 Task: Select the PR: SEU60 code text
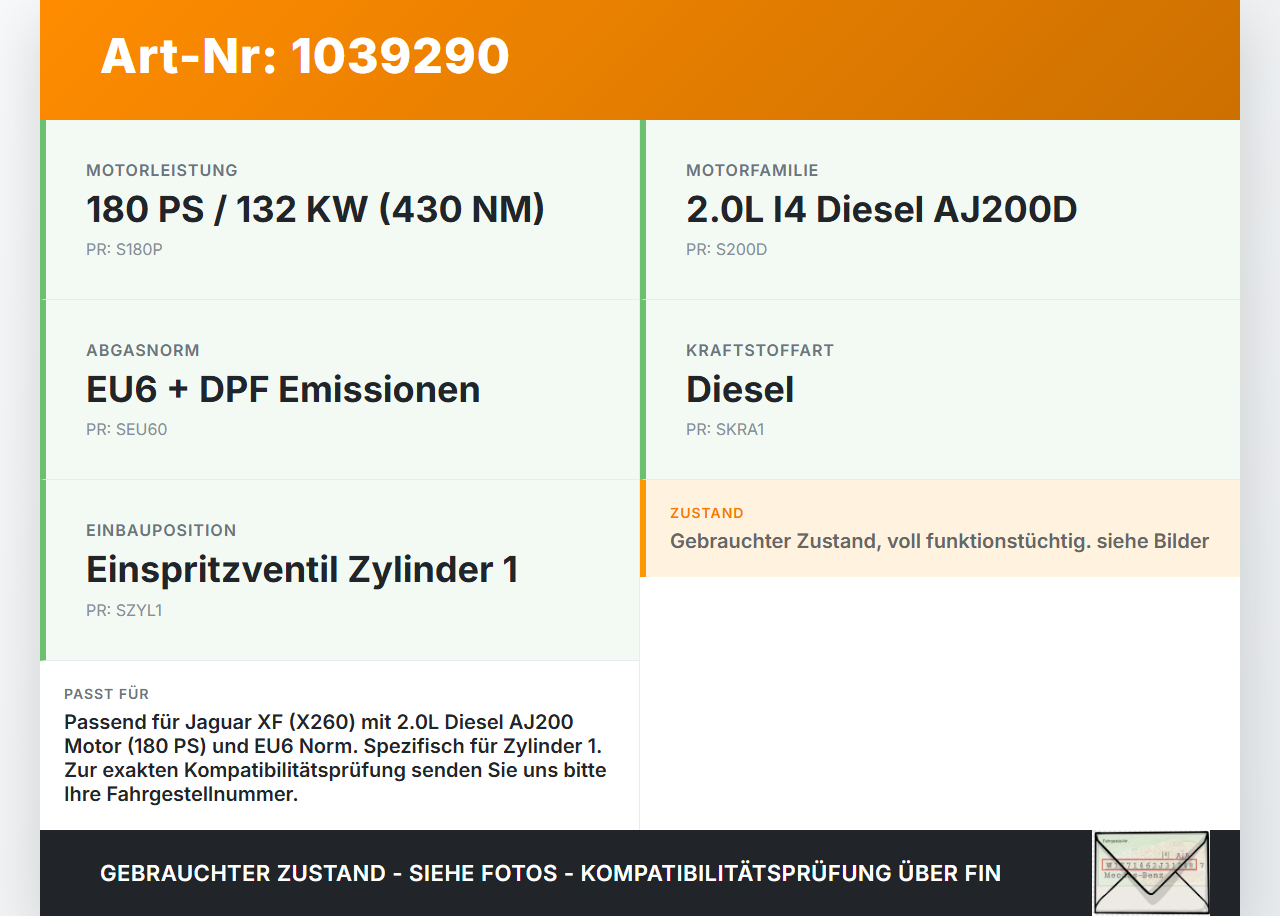(x=126, y=430)
